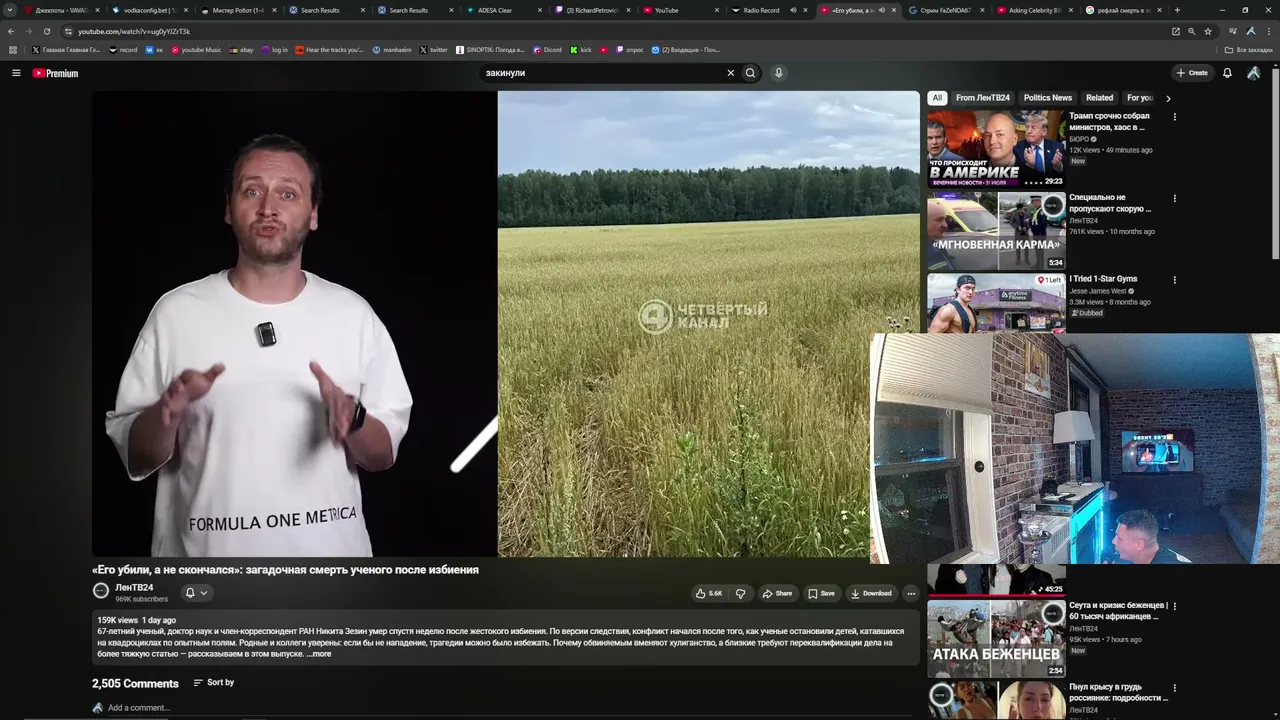Show more filter chips arrow
The width and height of the screenshot is (1280, 720).
click(x=1168, y=98)
